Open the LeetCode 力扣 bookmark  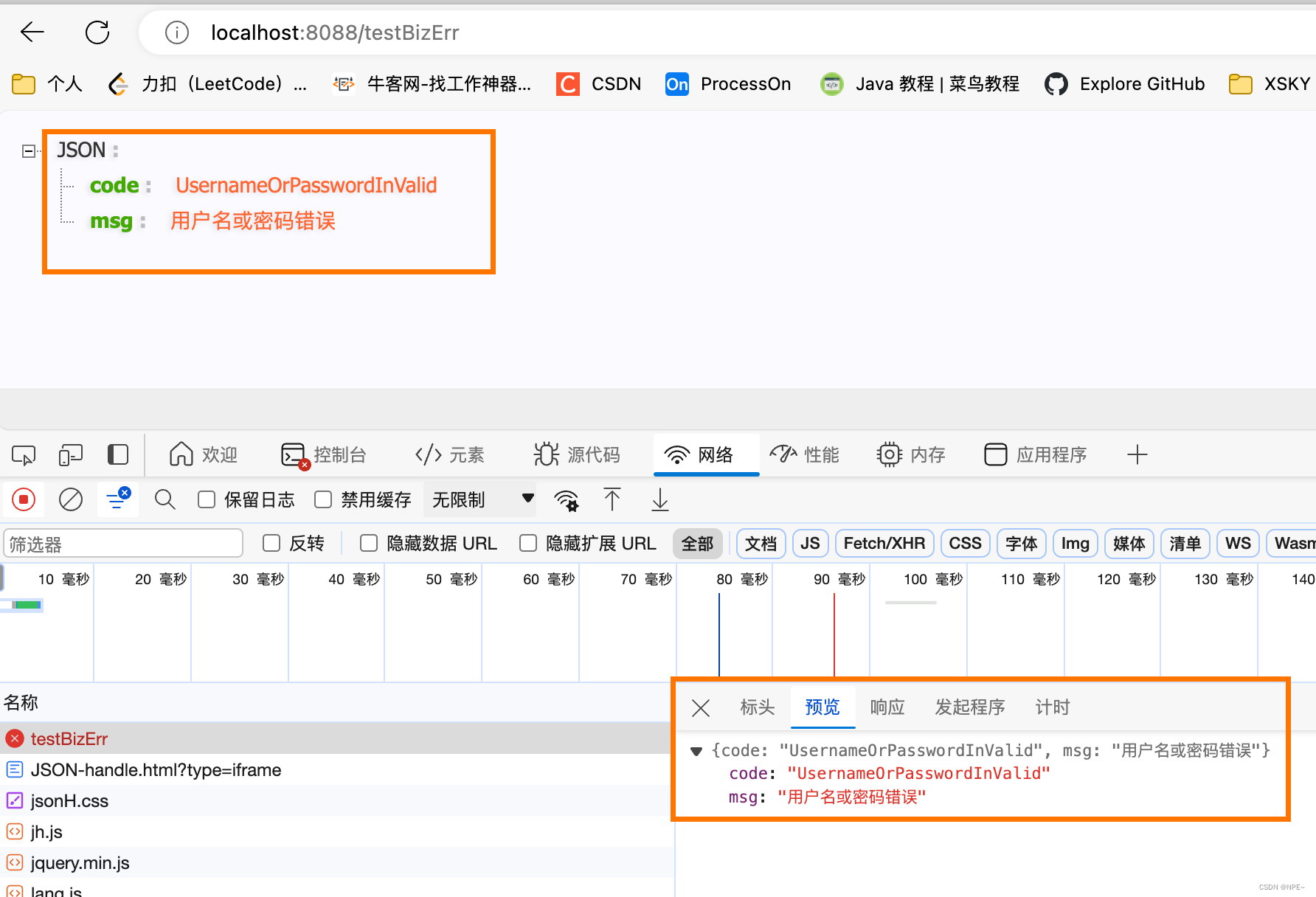[207, 84]
